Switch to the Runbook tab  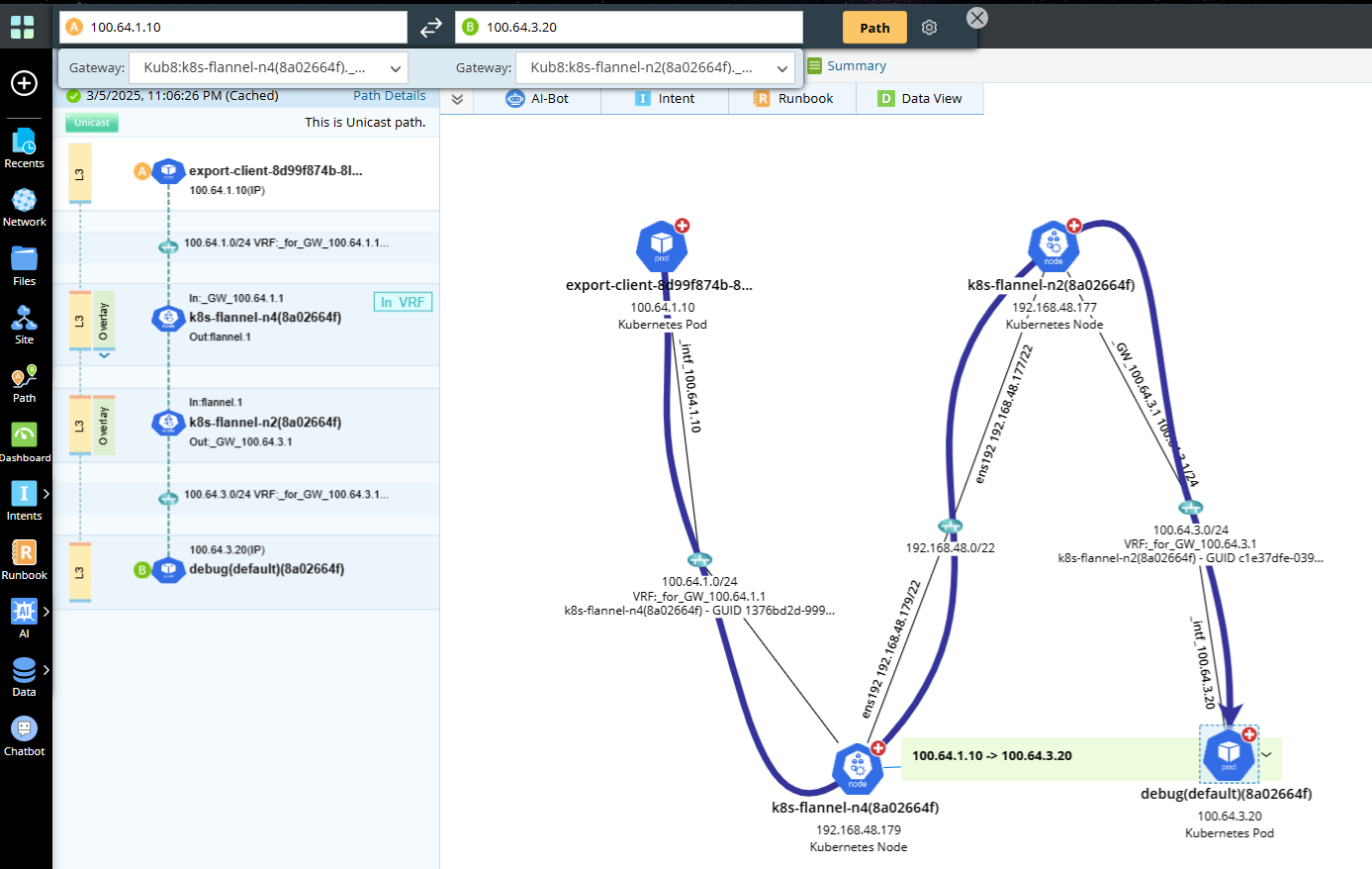tap(792, 99)
